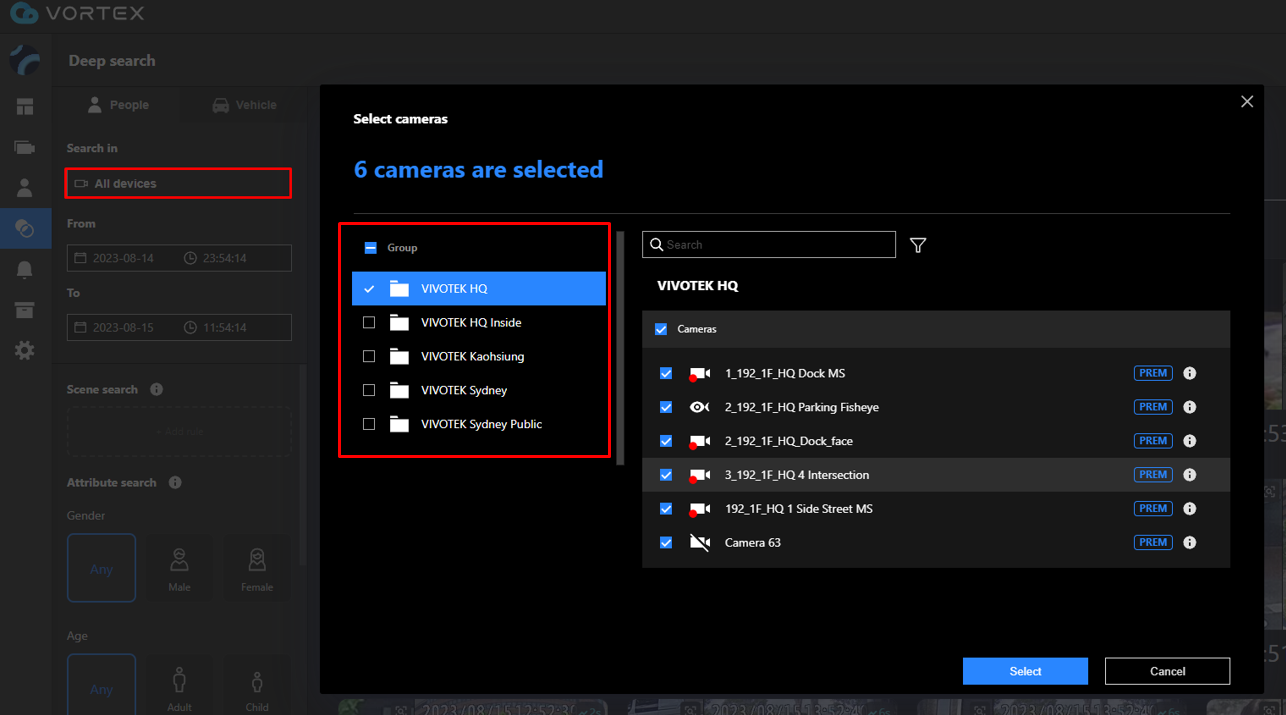The width and height of the screenshot is (1286, 715).
Task: Click the filter funnel icon beside search
Action: [918, 245]
